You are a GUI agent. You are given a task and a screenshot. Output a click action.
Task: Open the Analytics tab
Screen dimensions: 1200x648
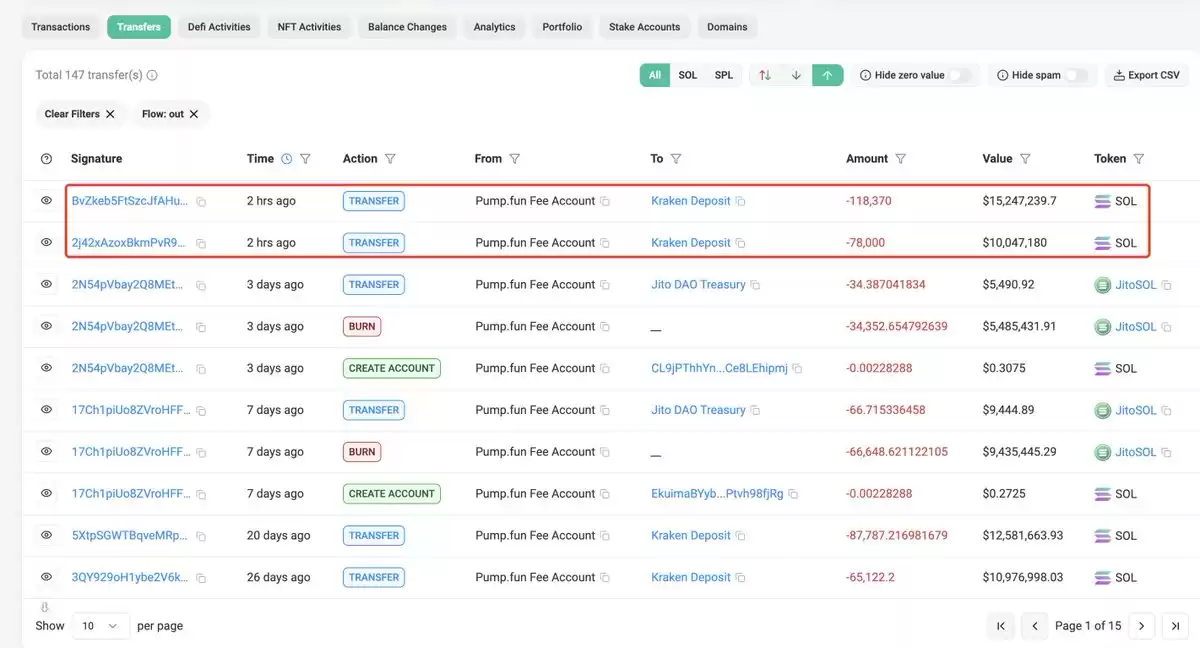[495, 27]
